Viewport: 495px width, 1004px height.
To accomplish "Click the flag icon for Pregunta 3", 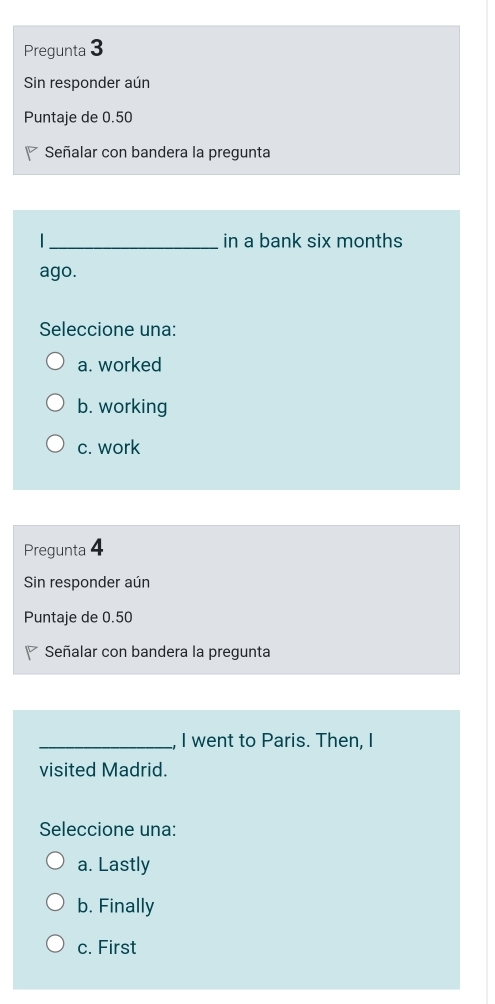I will [x=31, y=154].
